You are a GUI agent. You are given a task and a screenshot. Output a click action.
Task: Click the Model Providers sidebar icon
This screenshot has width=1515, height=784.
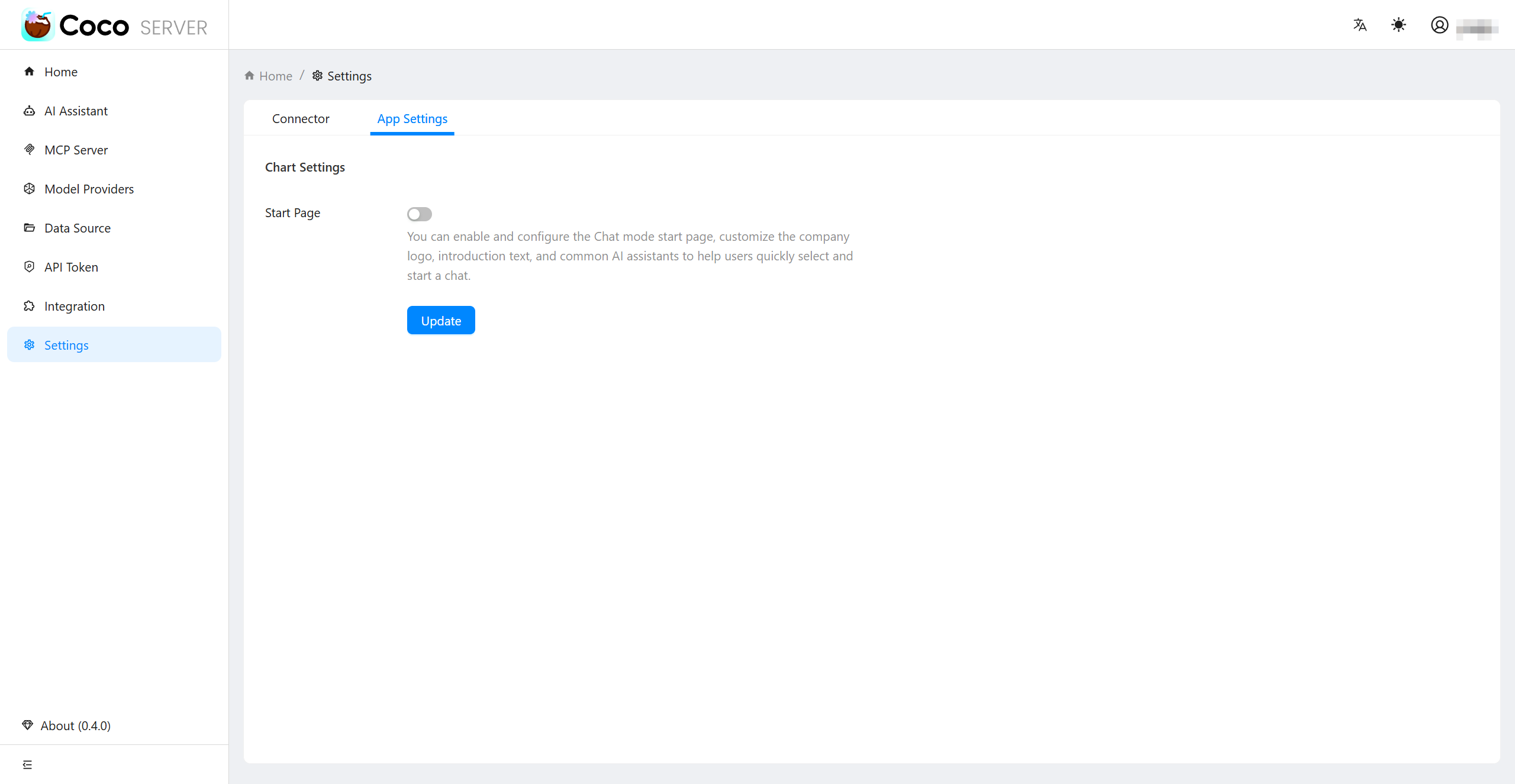[x=29, y=189]
